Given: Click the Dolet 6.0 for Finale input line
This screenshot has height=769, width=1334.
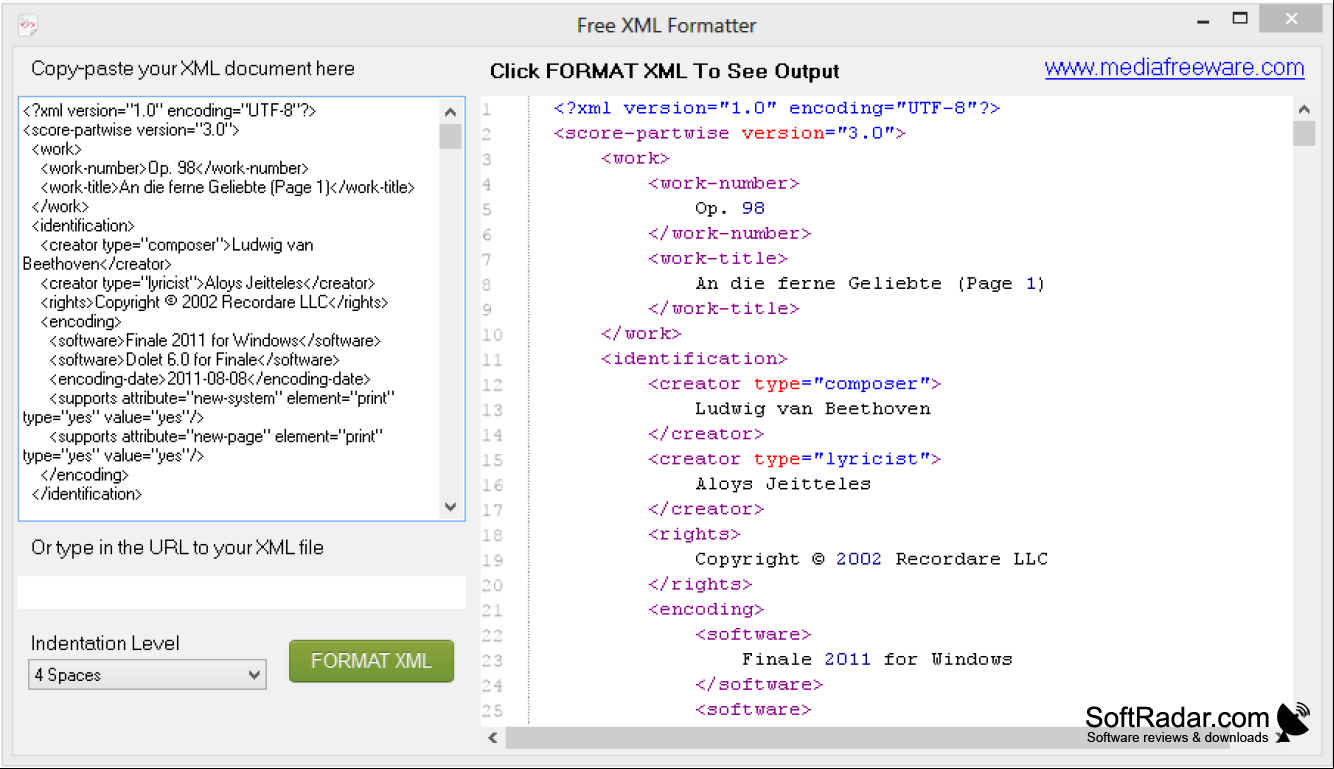Looking at the screenshot, I should [x=195, y=360].
